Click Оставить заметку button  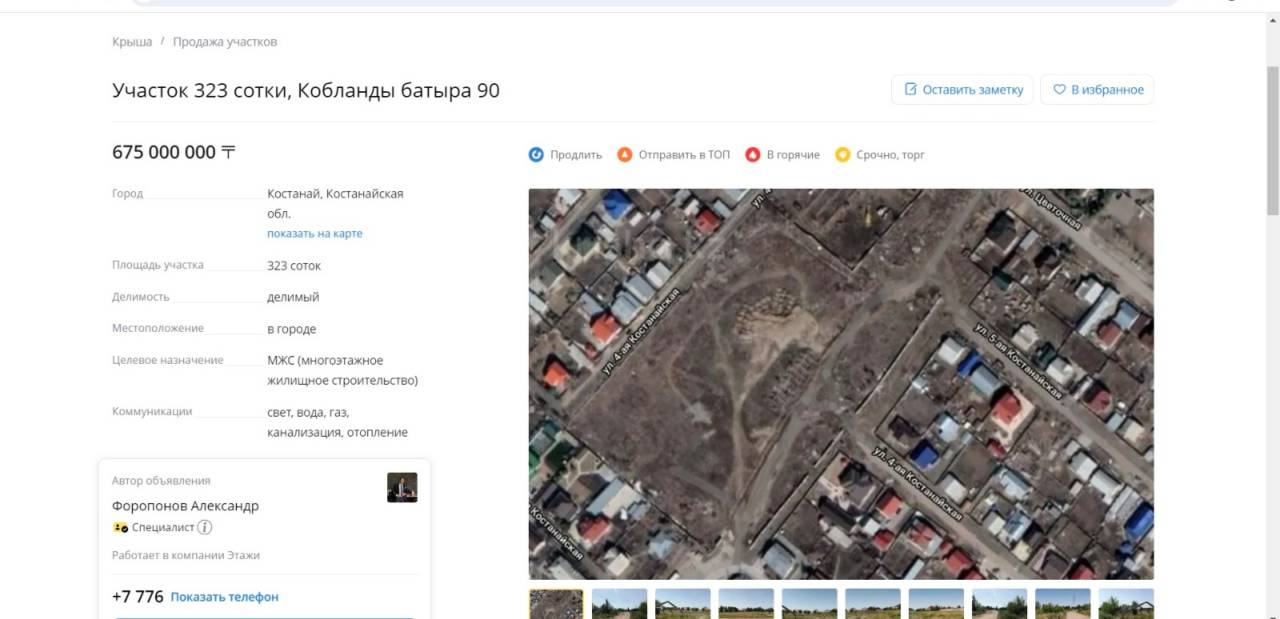coord(962,90)
